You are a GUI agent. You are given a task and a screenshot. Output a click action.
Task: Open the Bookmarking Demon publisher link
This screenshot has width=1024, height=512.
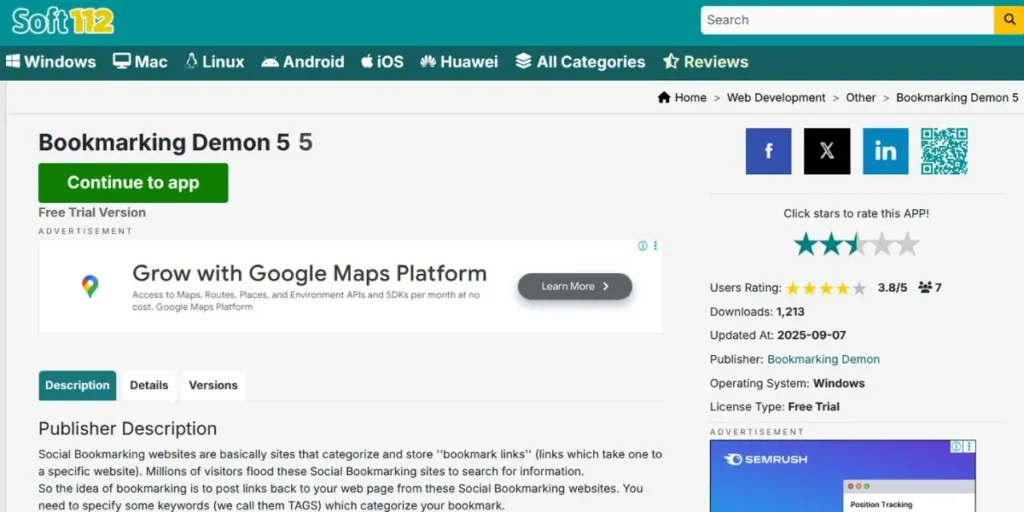tap(823, 359)
